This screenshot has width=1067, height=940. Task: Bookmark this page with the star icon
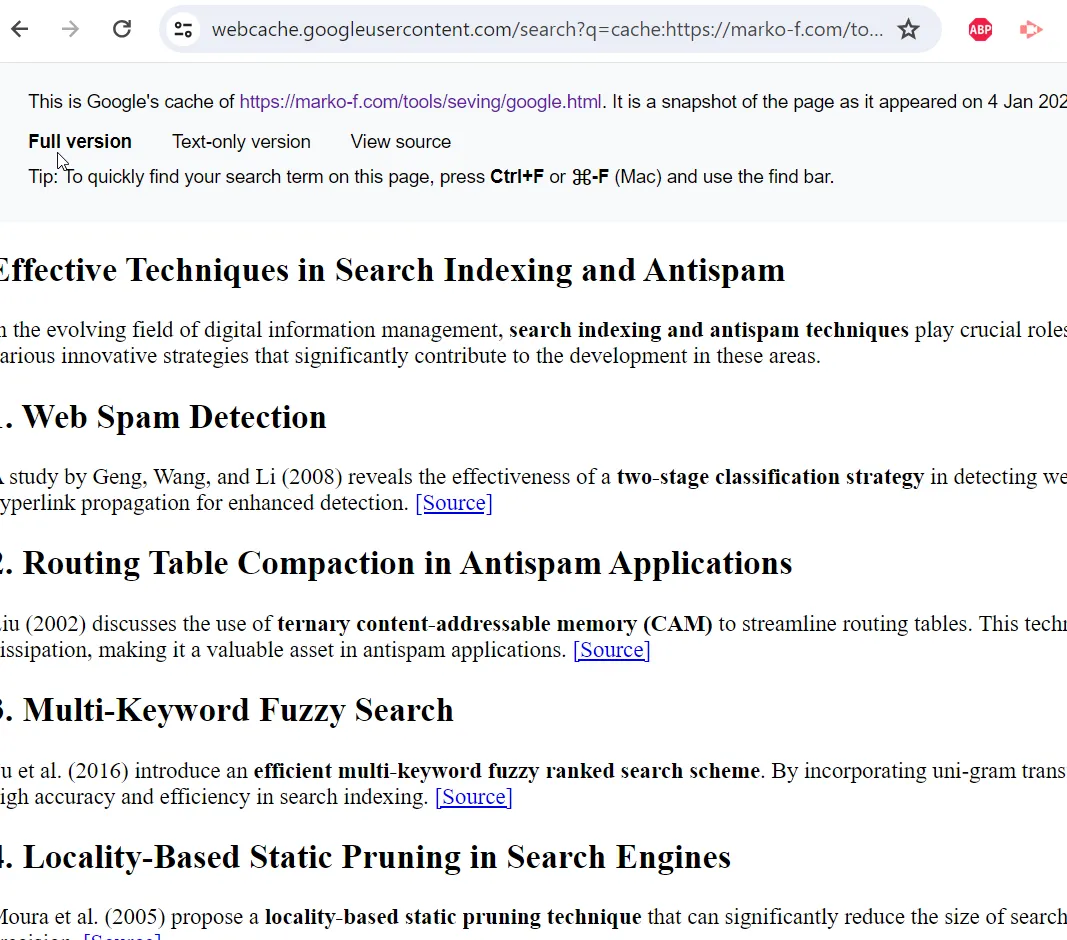click(x=908, y=29)
